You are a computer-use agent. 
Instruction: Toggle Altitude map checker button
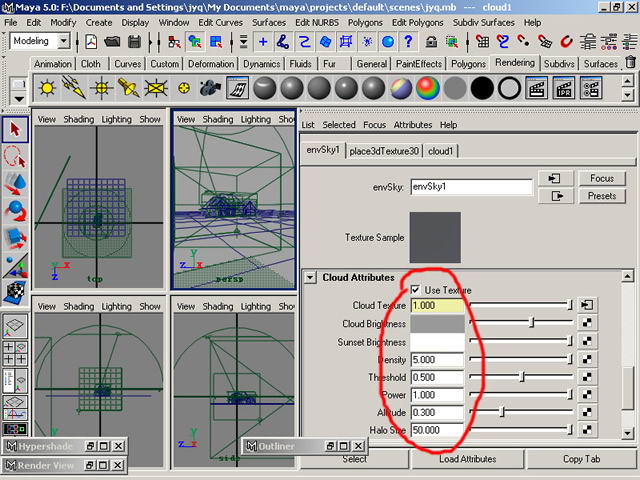point(587,412)
